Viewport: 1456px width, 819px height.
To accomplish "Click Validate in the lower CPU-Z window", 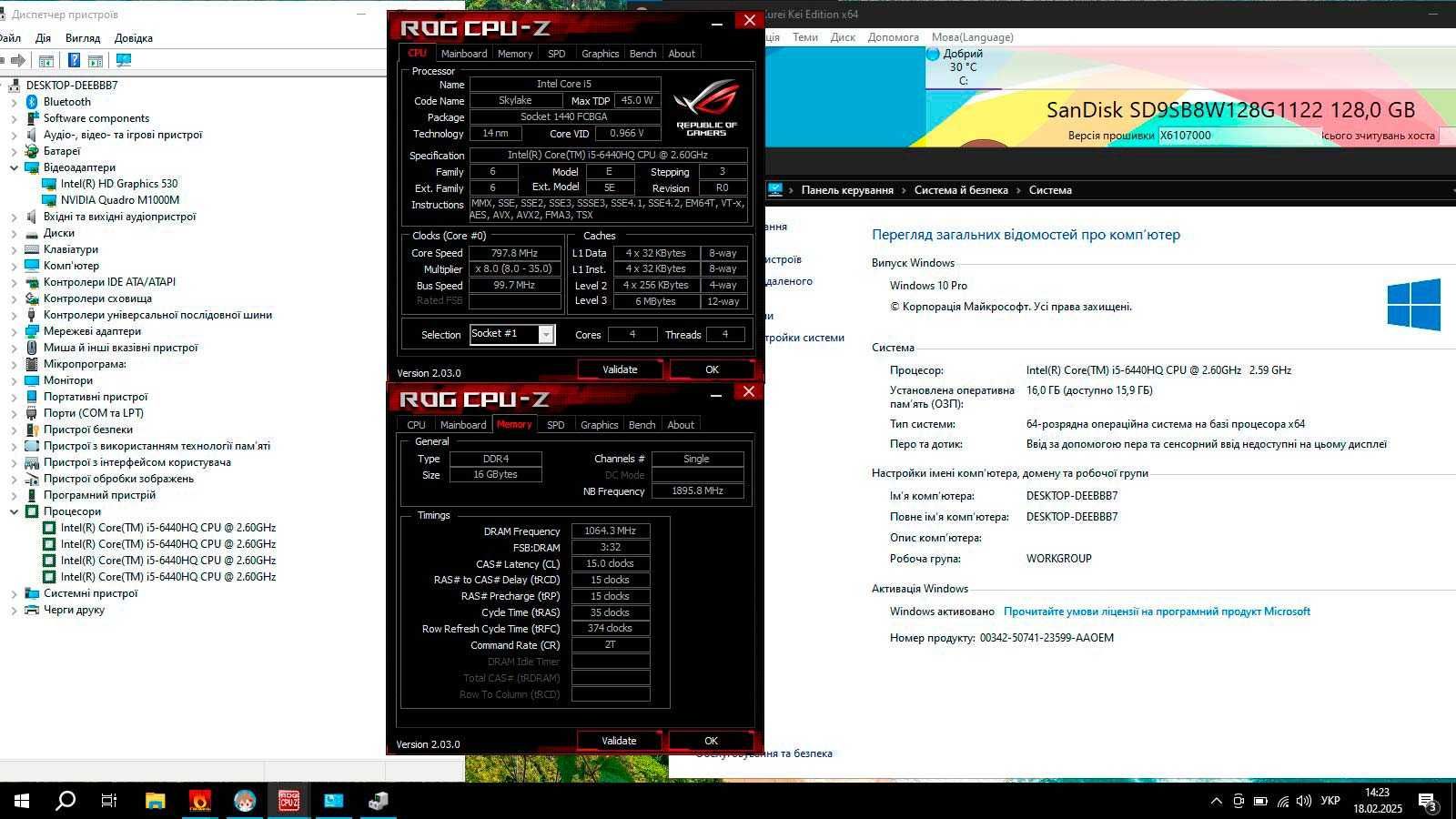I will coord(619,741).
